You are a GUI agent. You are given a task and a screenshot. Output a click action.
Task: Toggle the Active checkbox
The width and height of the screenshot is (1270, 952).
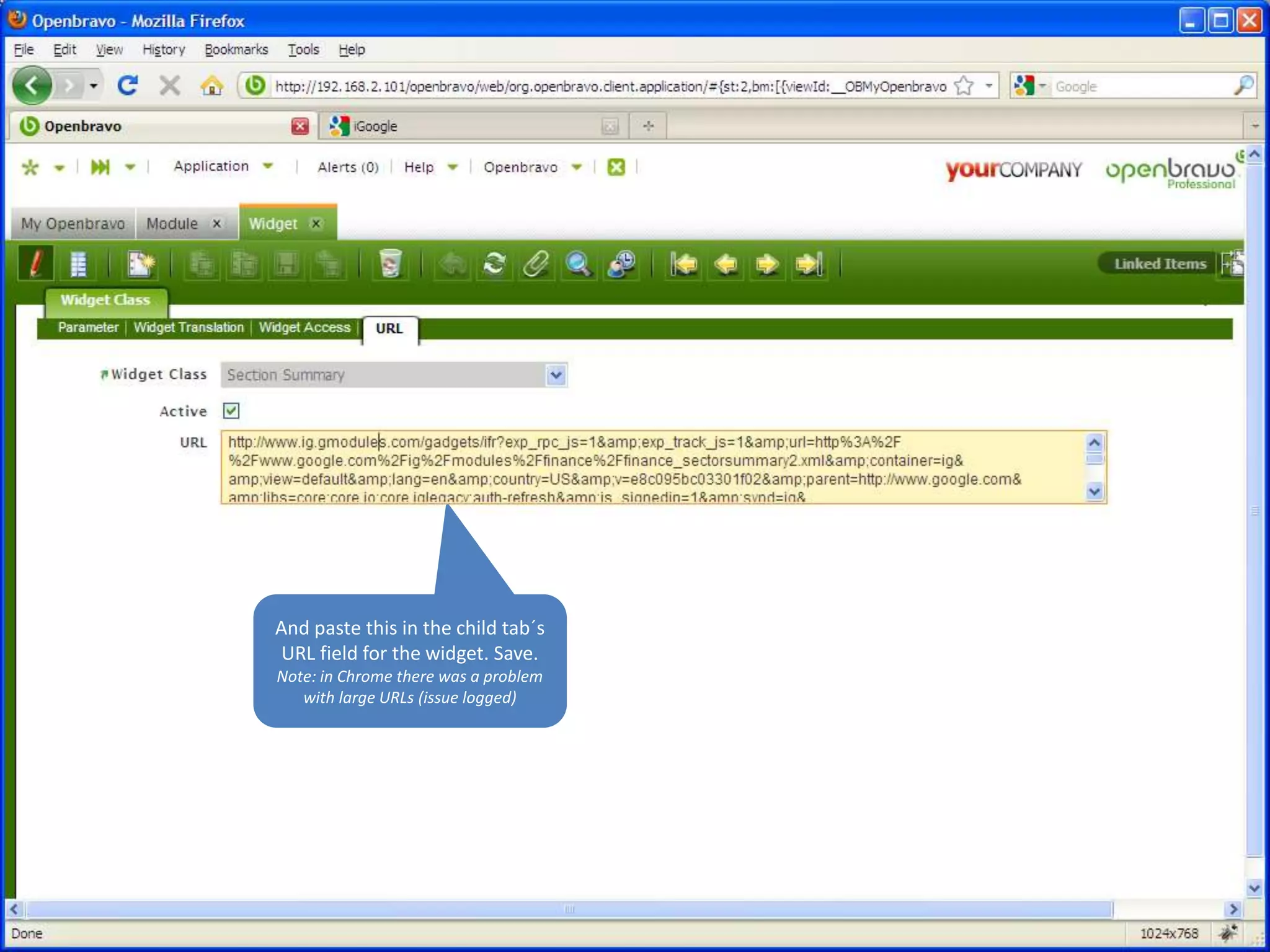click(231, 410)
